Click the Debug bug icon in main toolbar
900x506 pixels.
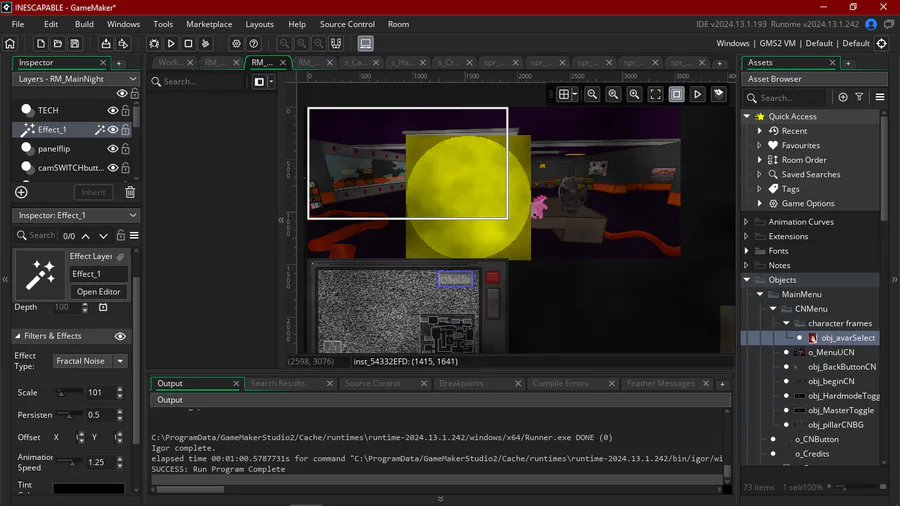(154, 44)
